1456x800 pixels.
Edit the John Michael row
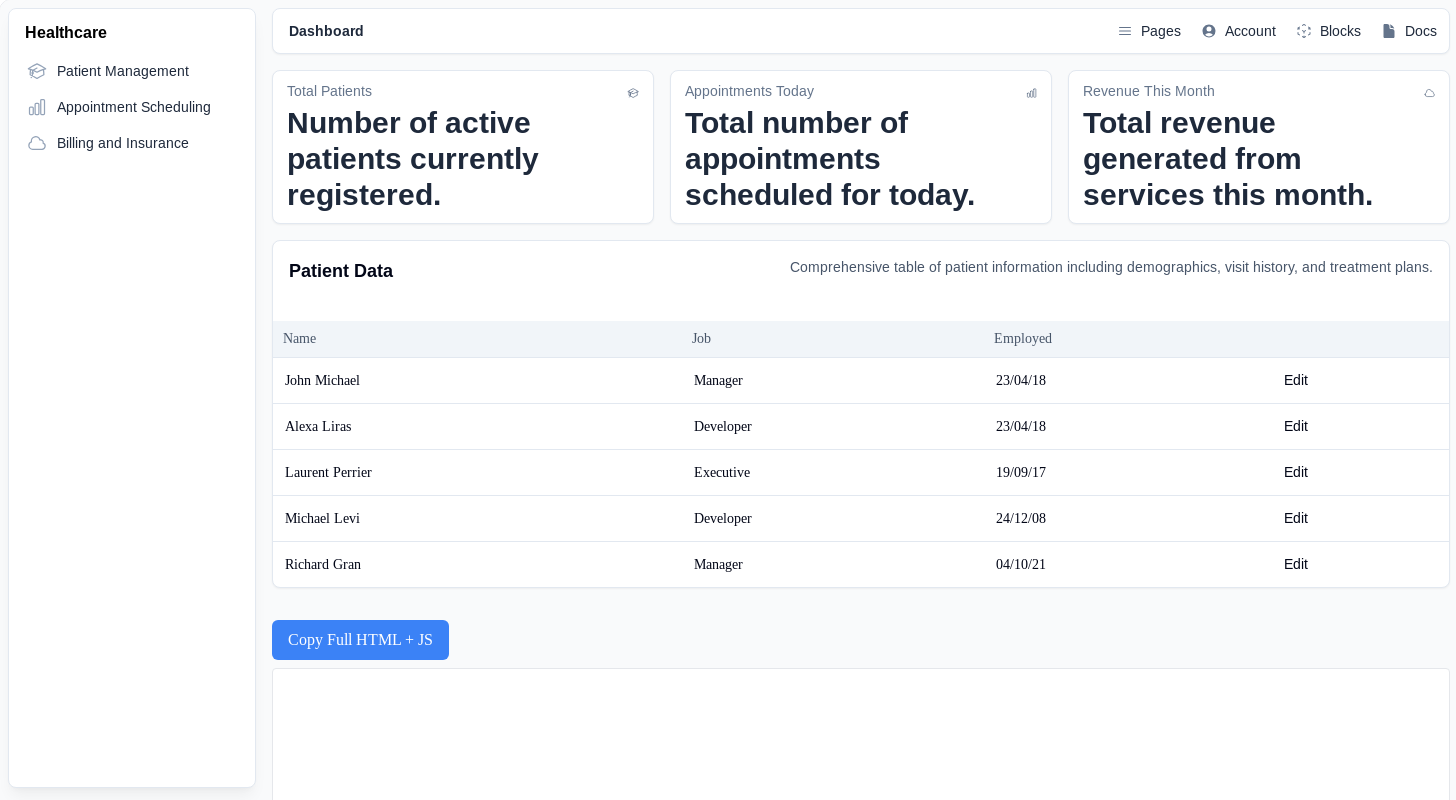point(1295,380)
